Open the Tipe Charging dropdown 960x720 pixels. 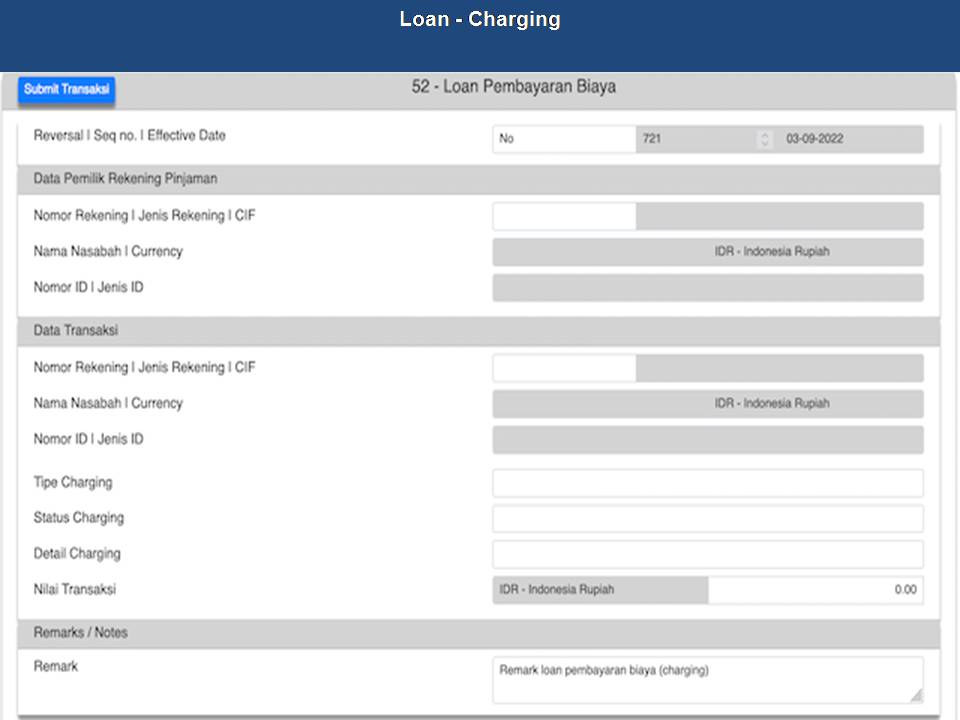tap(707, 483)
